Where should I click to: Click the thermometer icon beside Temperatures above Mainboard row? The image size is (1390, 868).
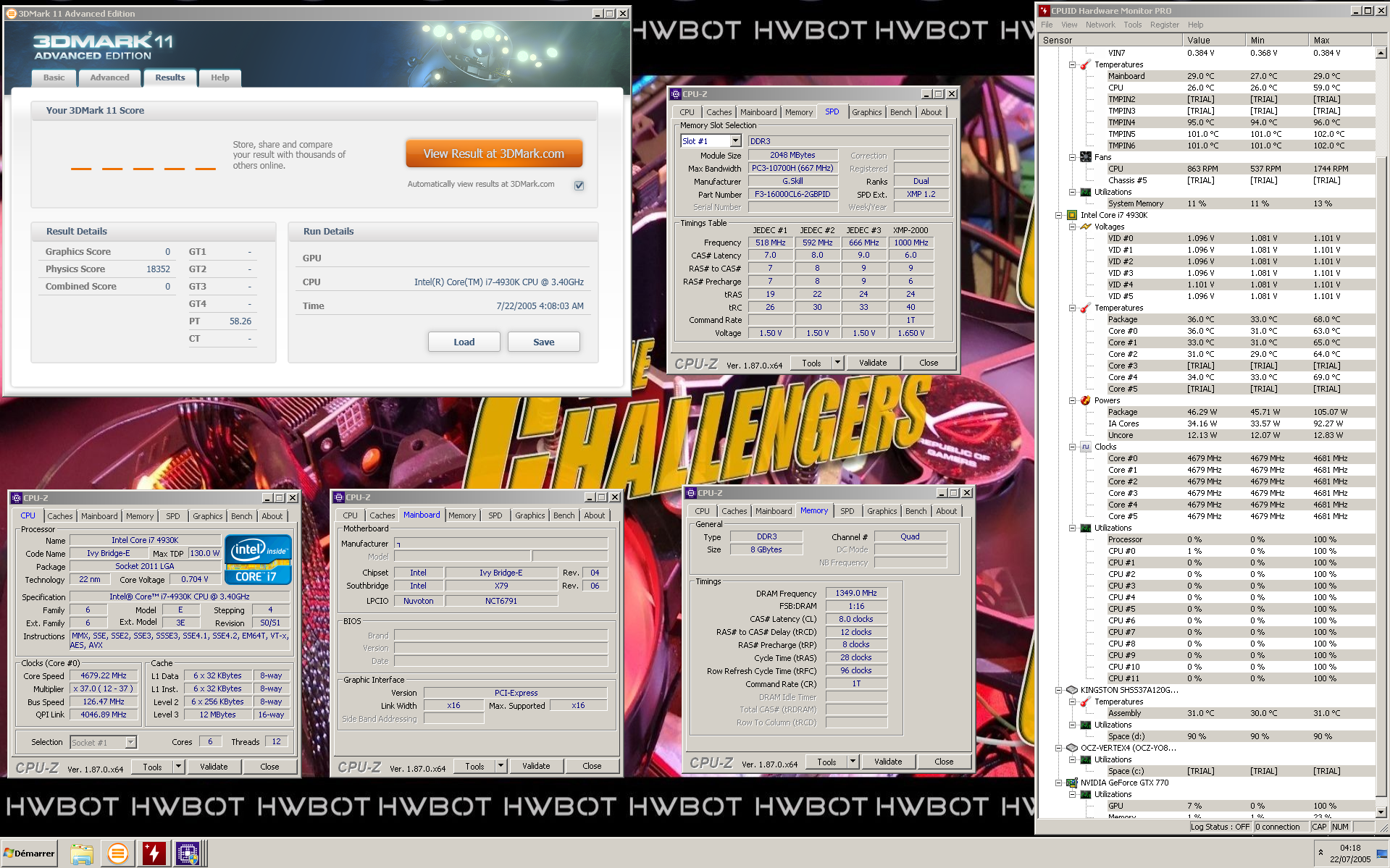[1085, 65]
